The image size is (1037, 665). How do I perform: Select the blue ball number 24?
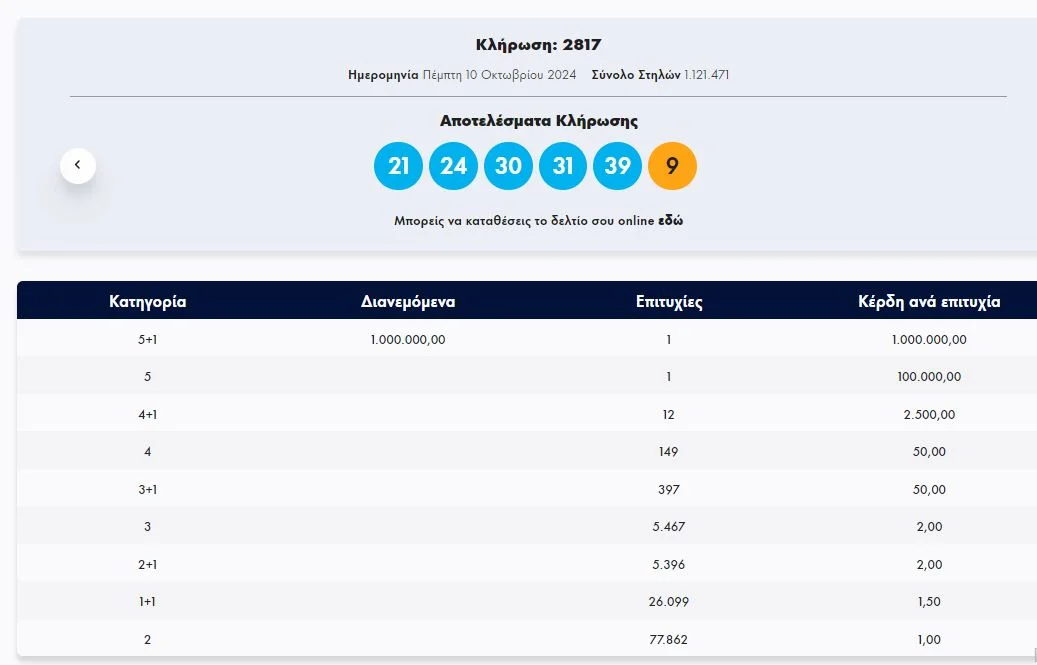(453, 165)
